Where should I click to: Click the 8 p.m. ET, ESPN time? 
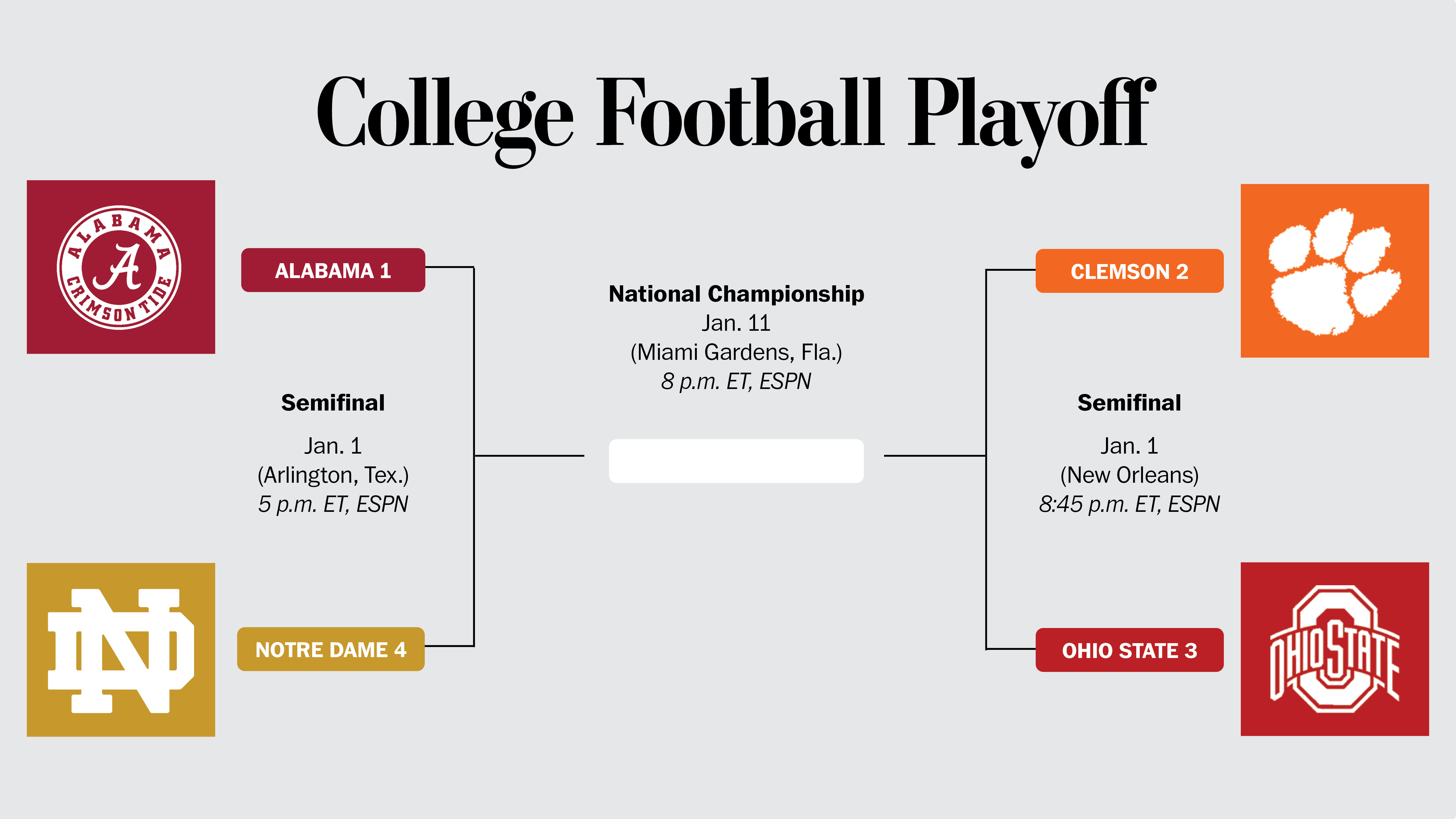click(736, 381)
